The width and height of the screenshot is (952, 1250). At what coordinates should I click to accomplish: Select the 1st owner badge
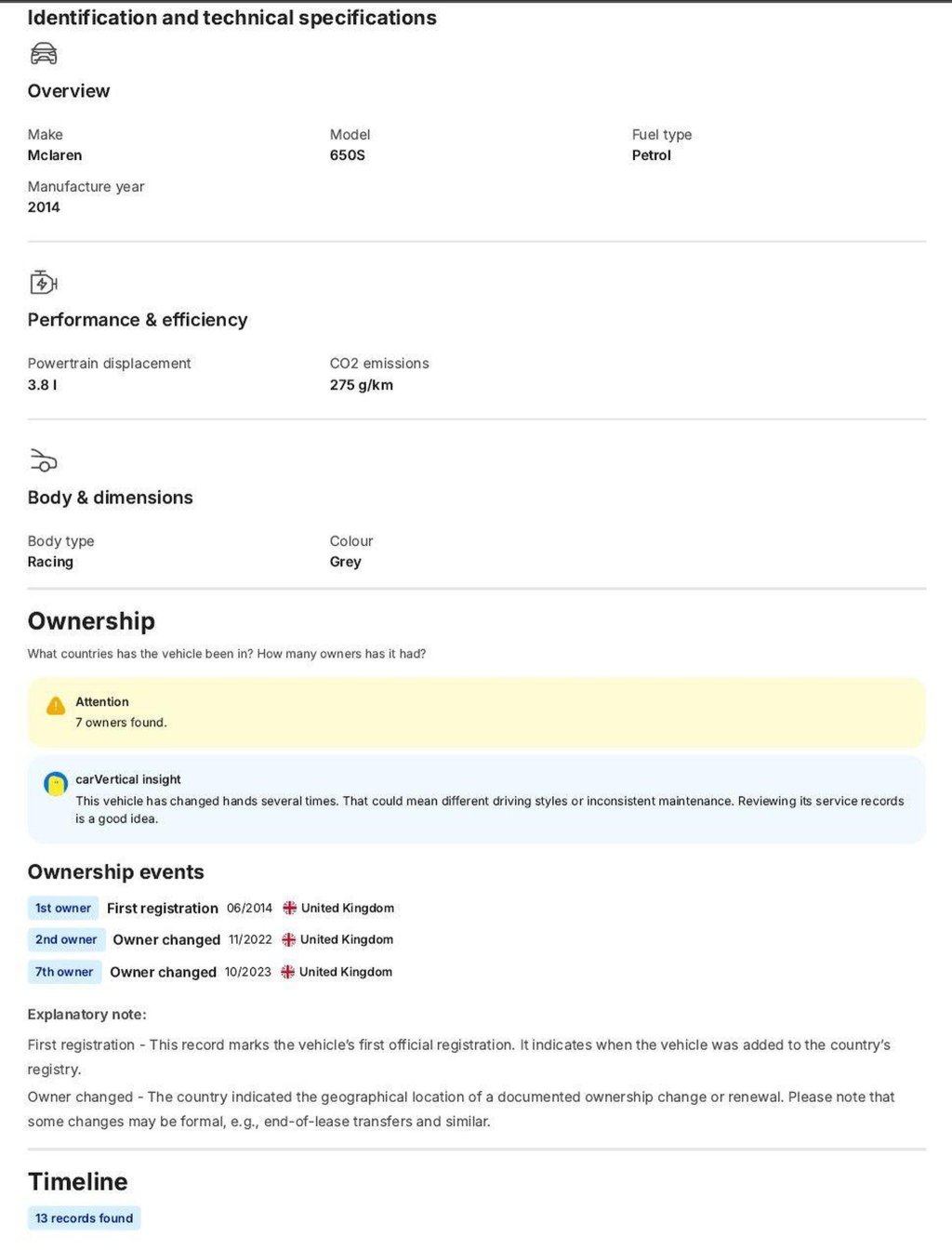tap(63, 909)
